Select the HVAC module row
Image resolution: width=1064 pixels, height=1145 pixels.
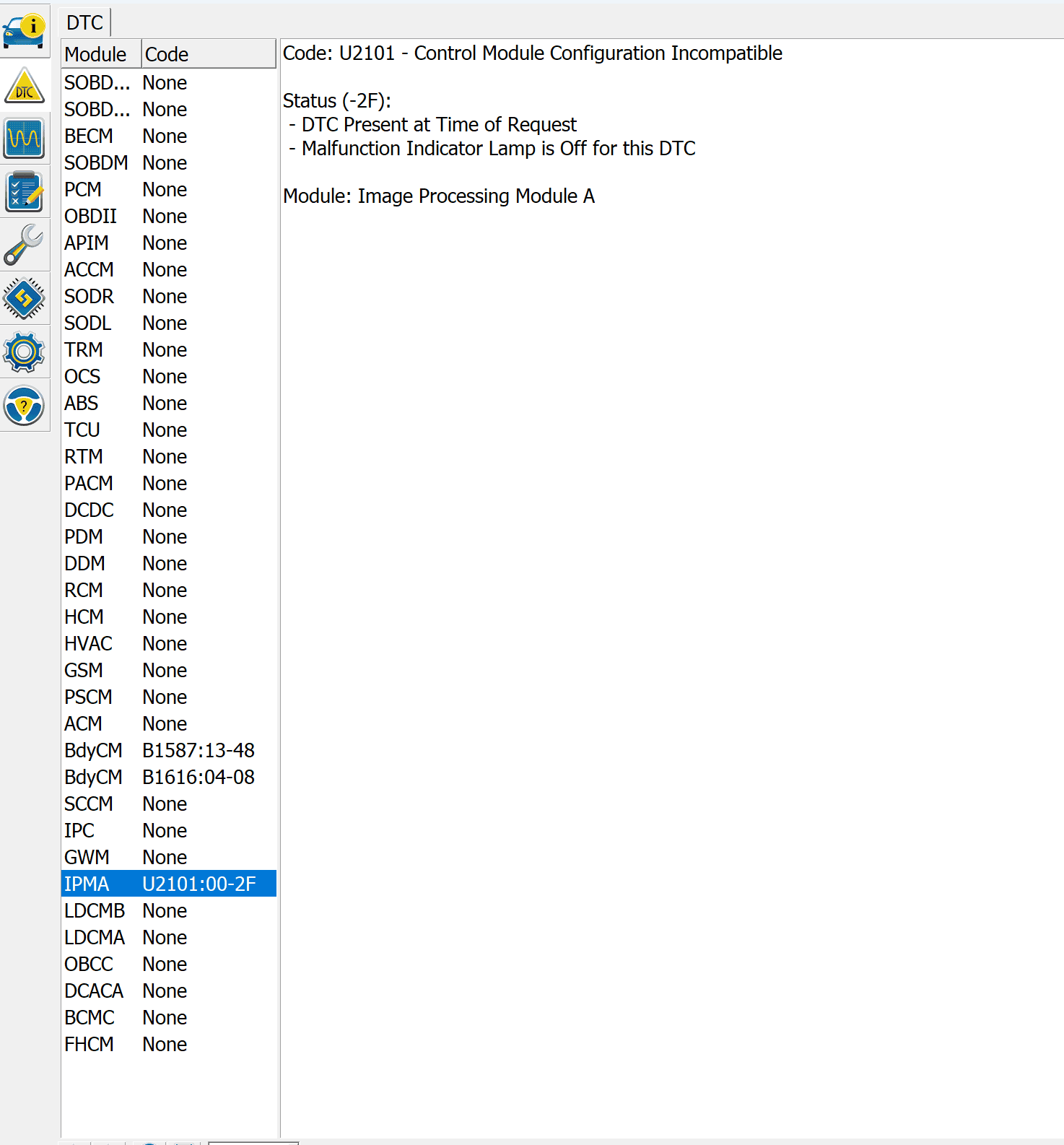tap(168, 644)
